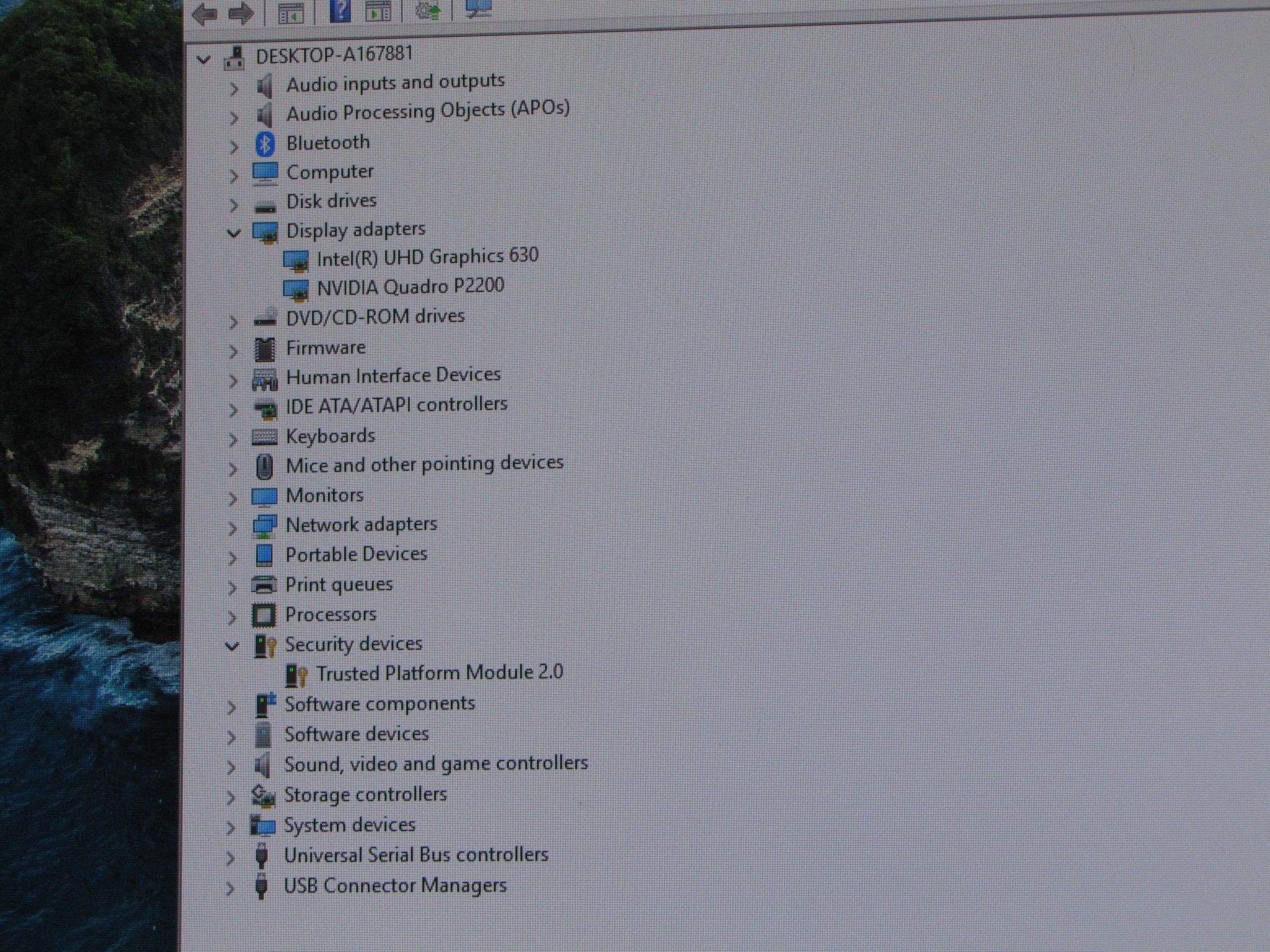Click the Mice and other pointing devices icon

[x=265, y=467]
